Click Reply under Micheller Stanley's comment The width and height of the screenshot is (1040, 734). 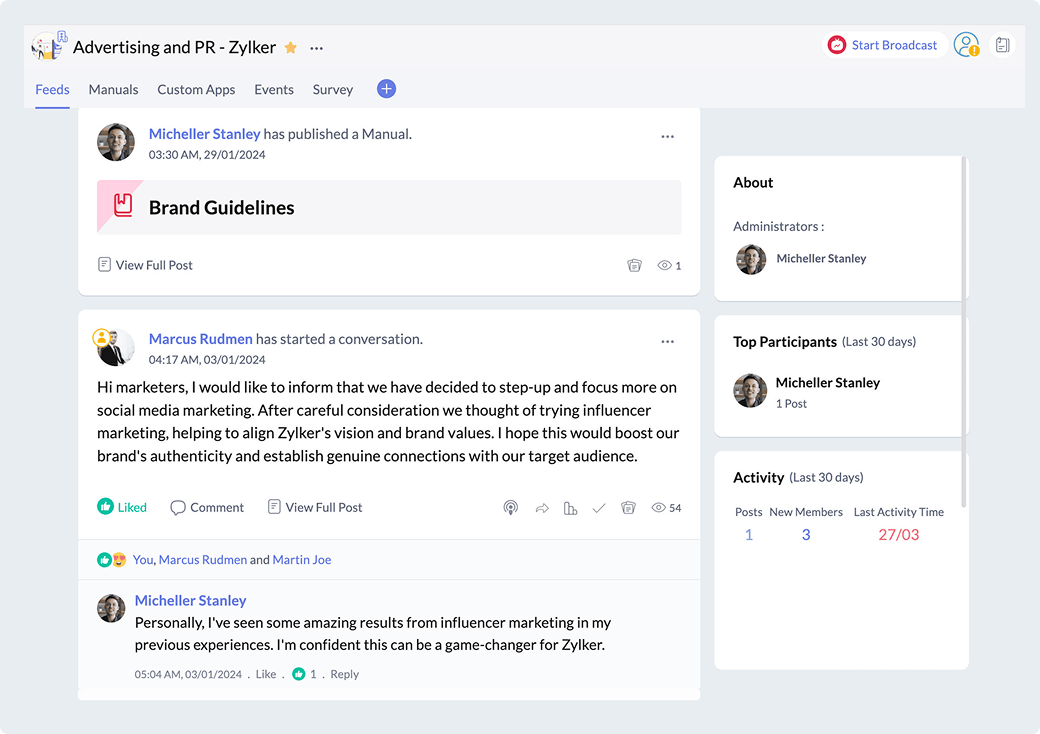[x=344, y=674]
